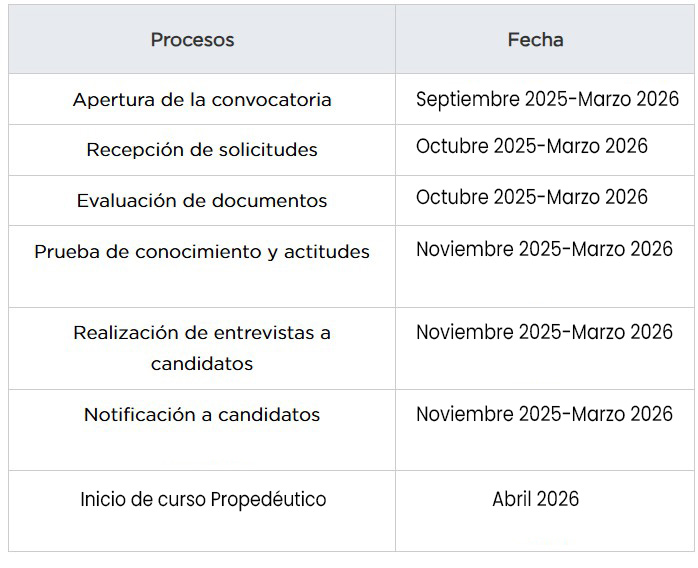Click date next to Realización de entrevistas
This screenshot has width=698, height=568.
coord(544,348)
